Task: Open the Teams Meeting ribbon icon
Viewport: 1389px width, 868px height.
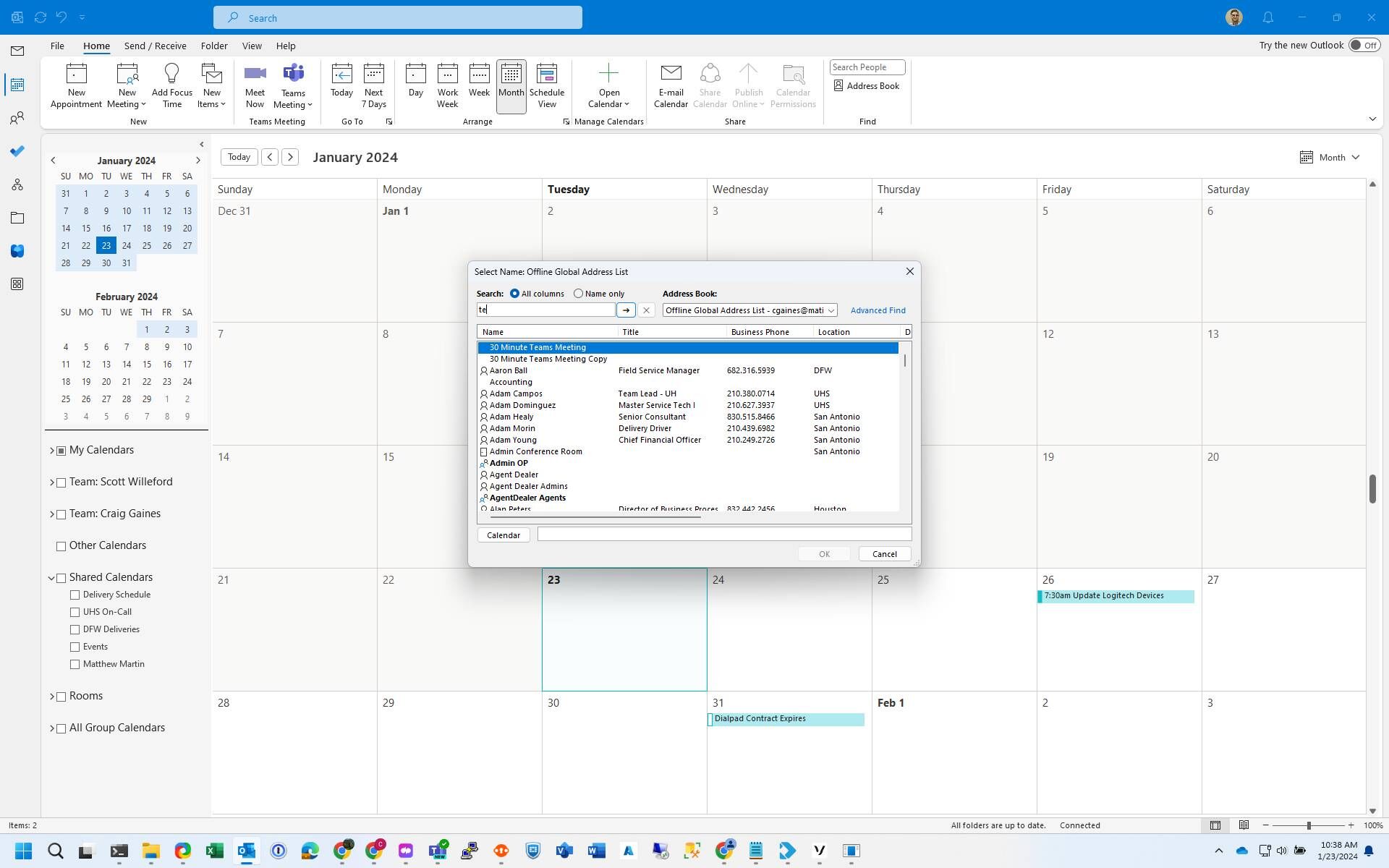Action: 293,74
